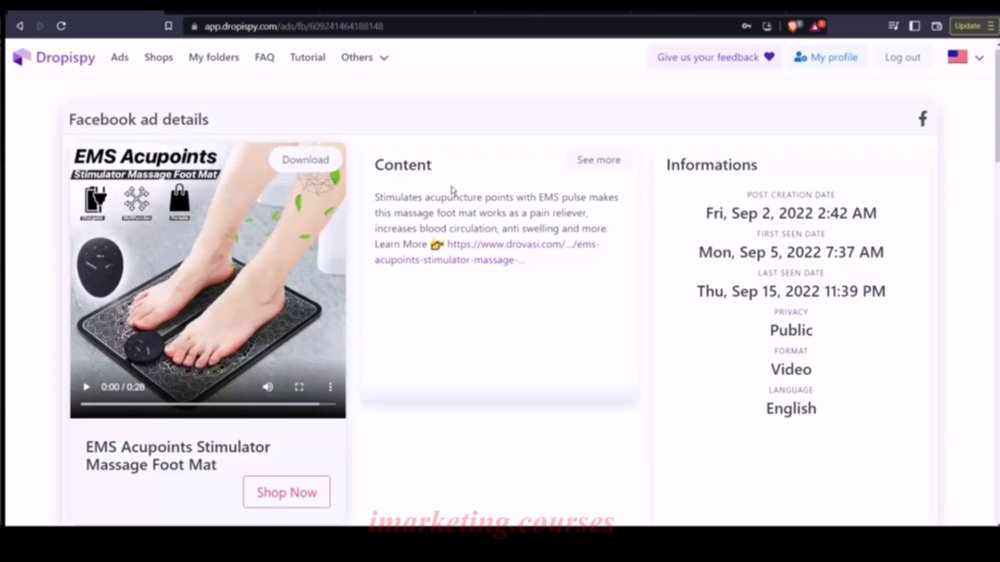This screenshot has height=562, width=1000.
Task: Reload the page in browser toolbar
Action: tap(61, 26)
